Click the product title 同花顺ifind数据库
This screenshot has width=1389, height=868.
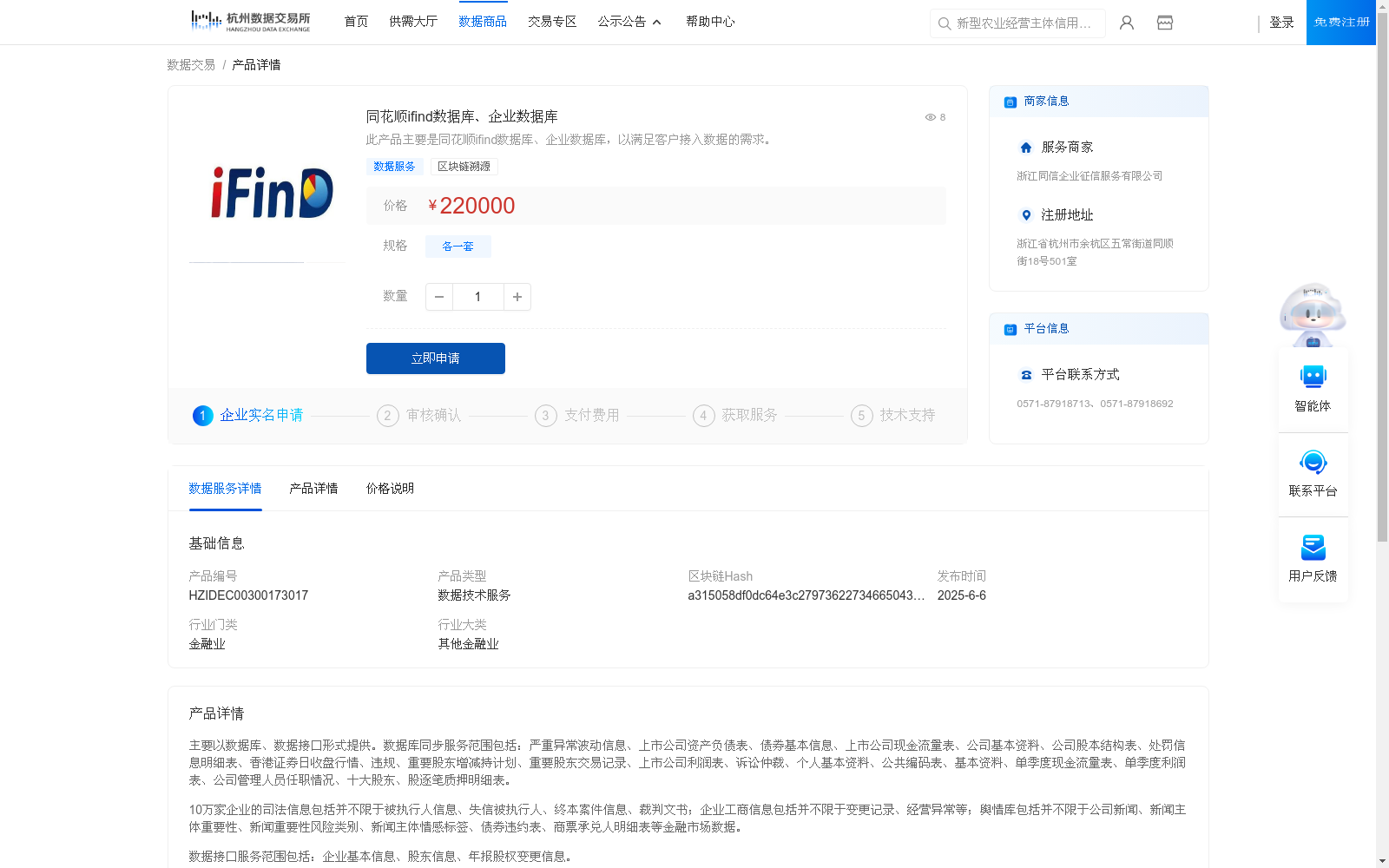pos(462,116)
